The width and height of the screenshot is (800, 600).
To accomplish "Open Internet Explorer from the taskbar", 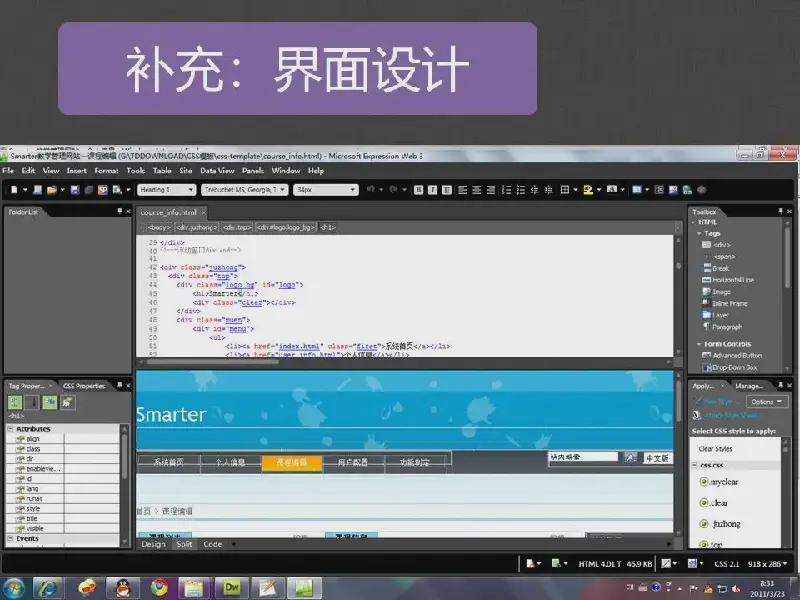I will (47, 588).
